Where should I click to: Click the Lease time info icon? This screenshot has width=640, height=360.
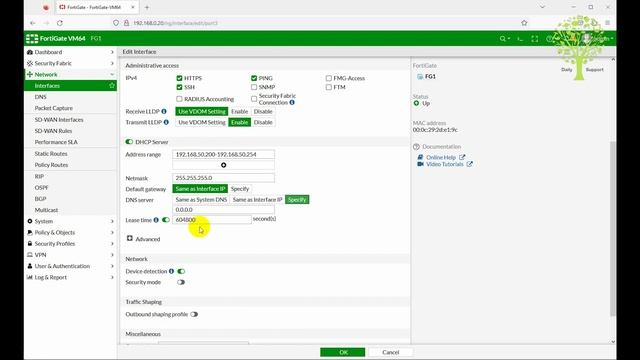(156, 220)
